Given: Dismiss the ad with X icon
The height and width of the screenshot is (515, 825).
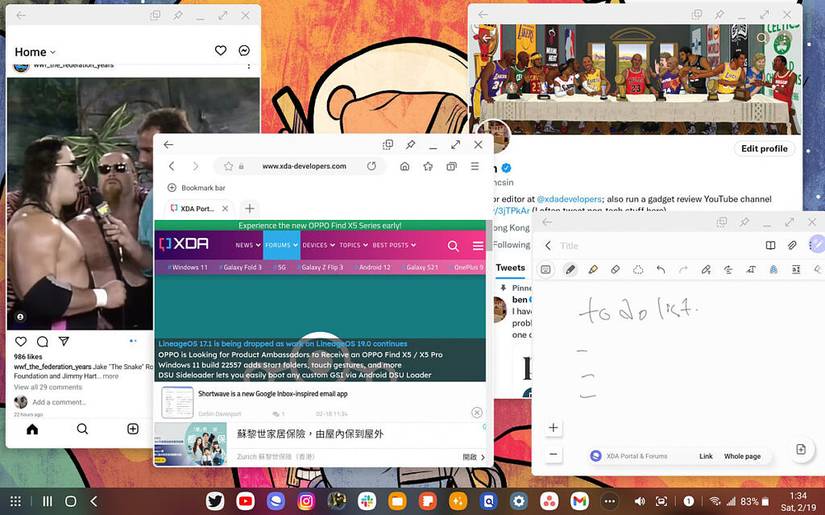Looking at the screenshot, I should [x=477, y=412].
